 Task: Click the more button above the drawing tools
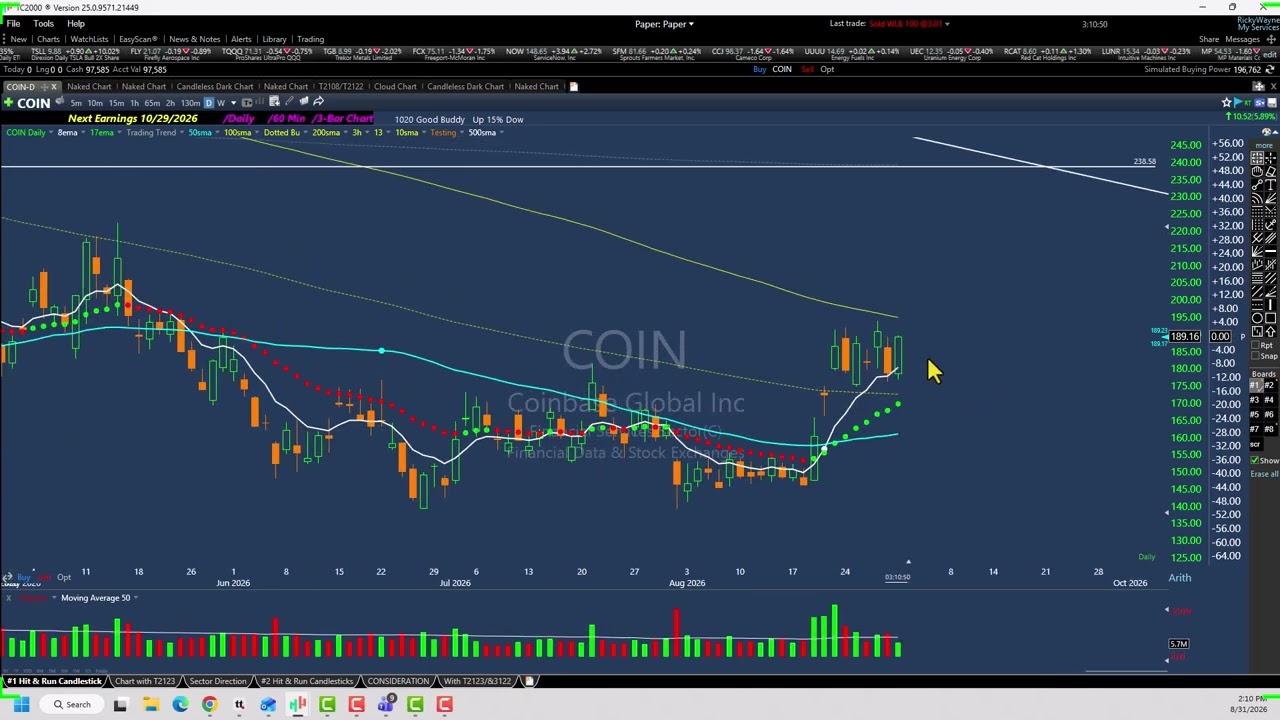pyautogui.click(x=1264, y=146)
